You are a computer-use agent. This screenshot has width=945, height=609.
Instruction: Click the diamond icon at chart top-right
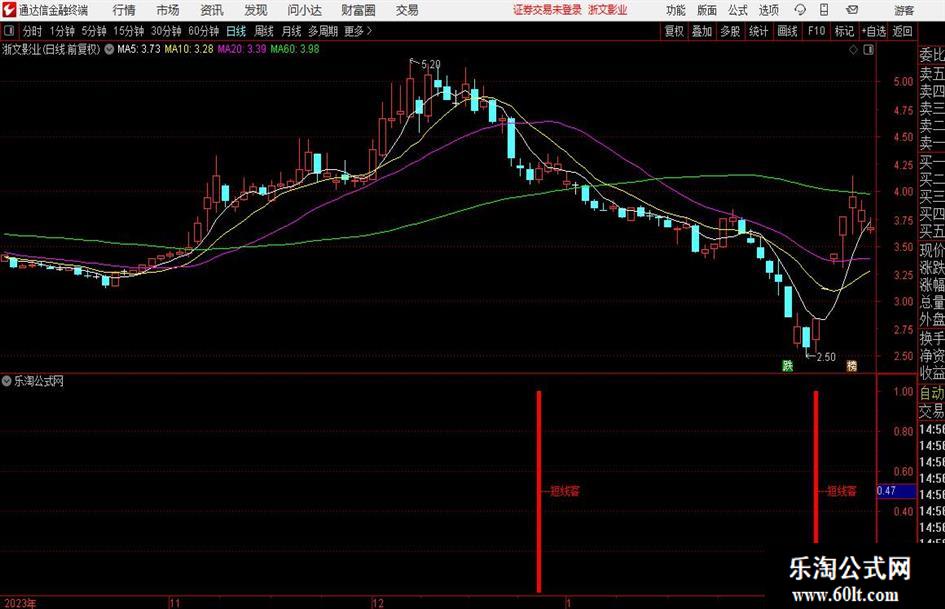coord(853,50)
